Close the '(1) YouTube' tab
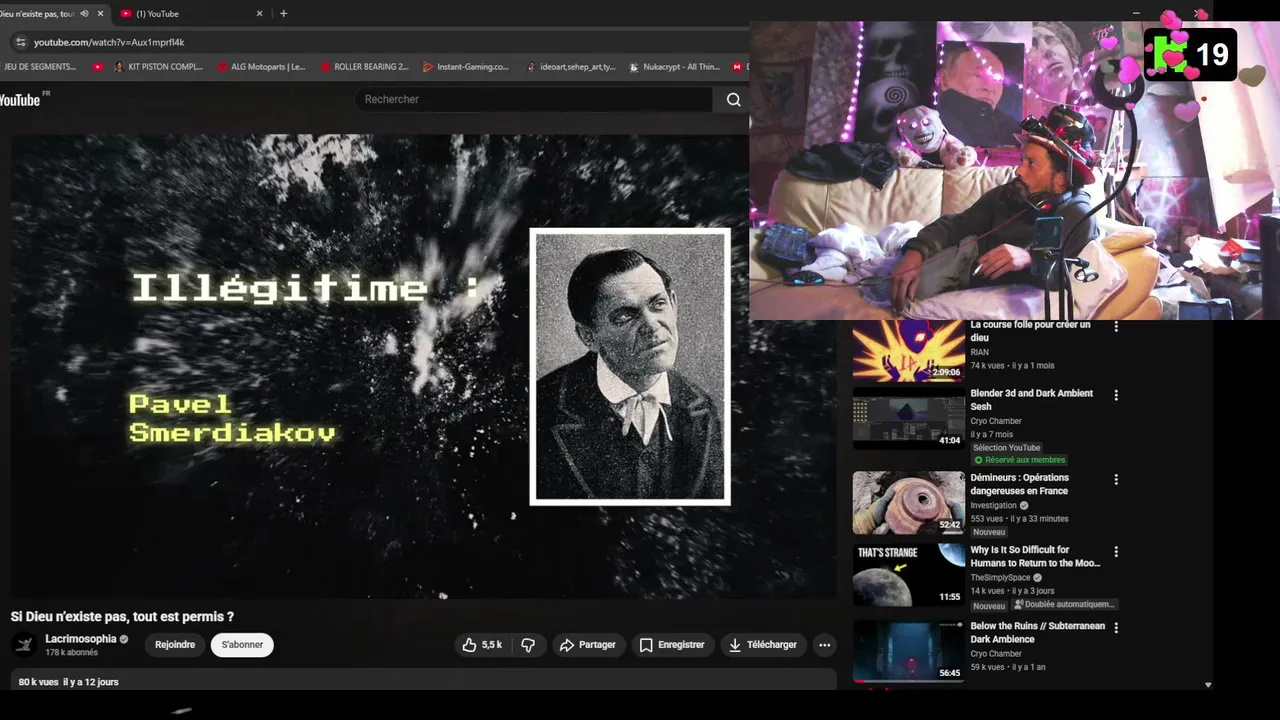1280x720 pixels. pyautogui.click(x=260, y=14)
